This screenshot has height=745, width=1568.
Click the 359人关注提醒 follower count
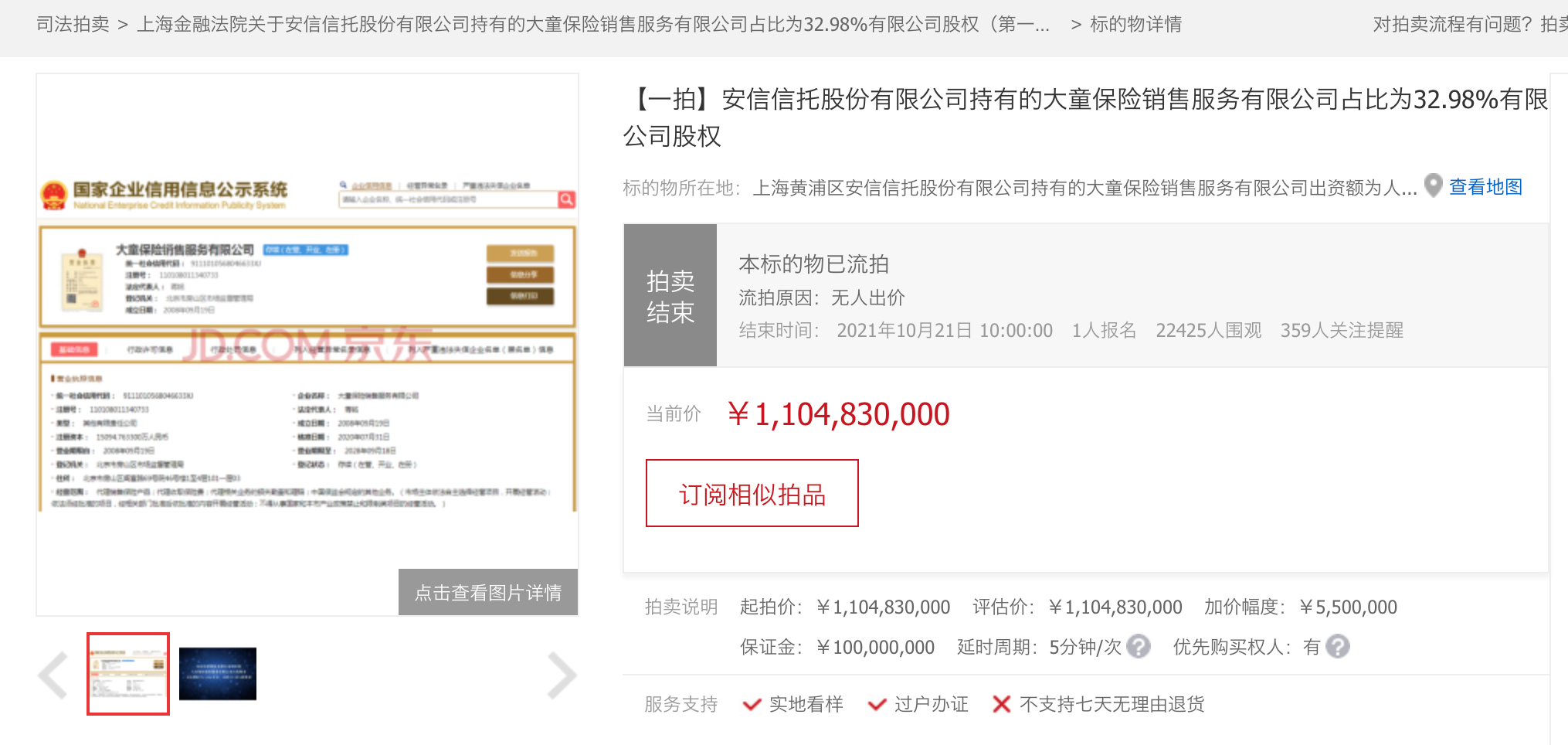click(1342, 331)
